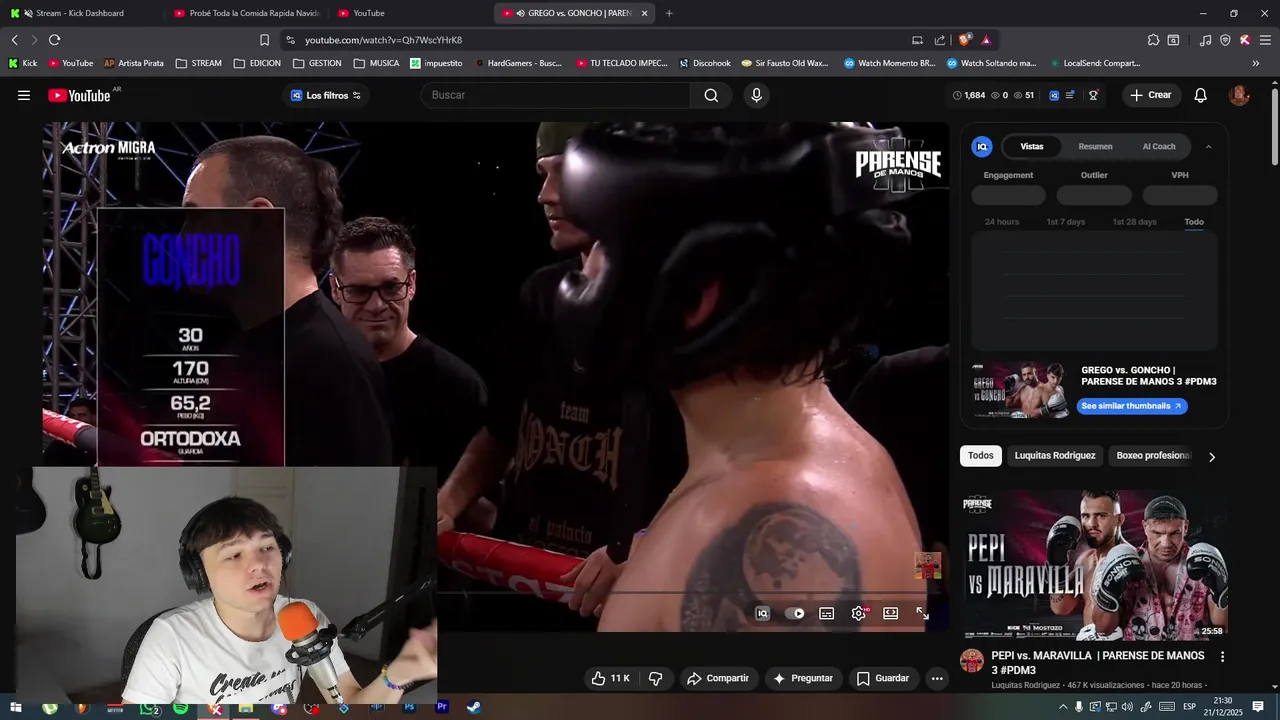
Task: Open Spotify from the taskbar
Action: tap(180, 708)
